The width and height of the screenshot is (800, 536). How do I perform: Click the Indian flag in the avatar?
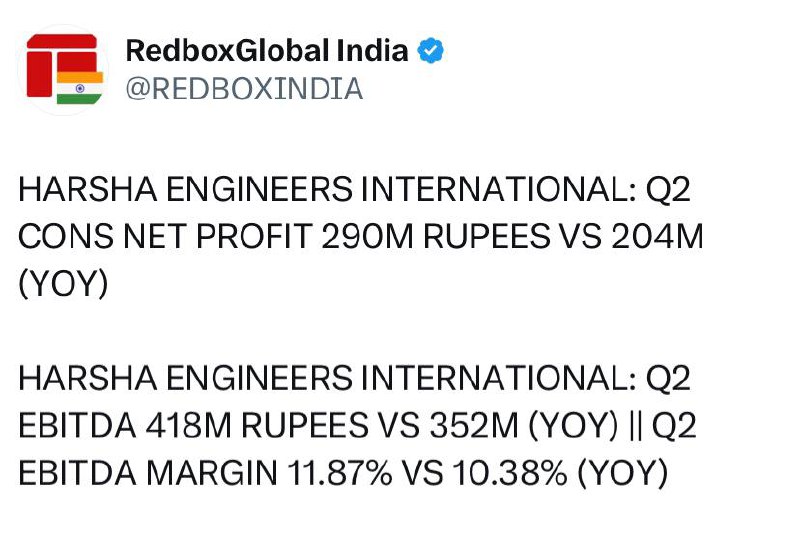(80, 88)
